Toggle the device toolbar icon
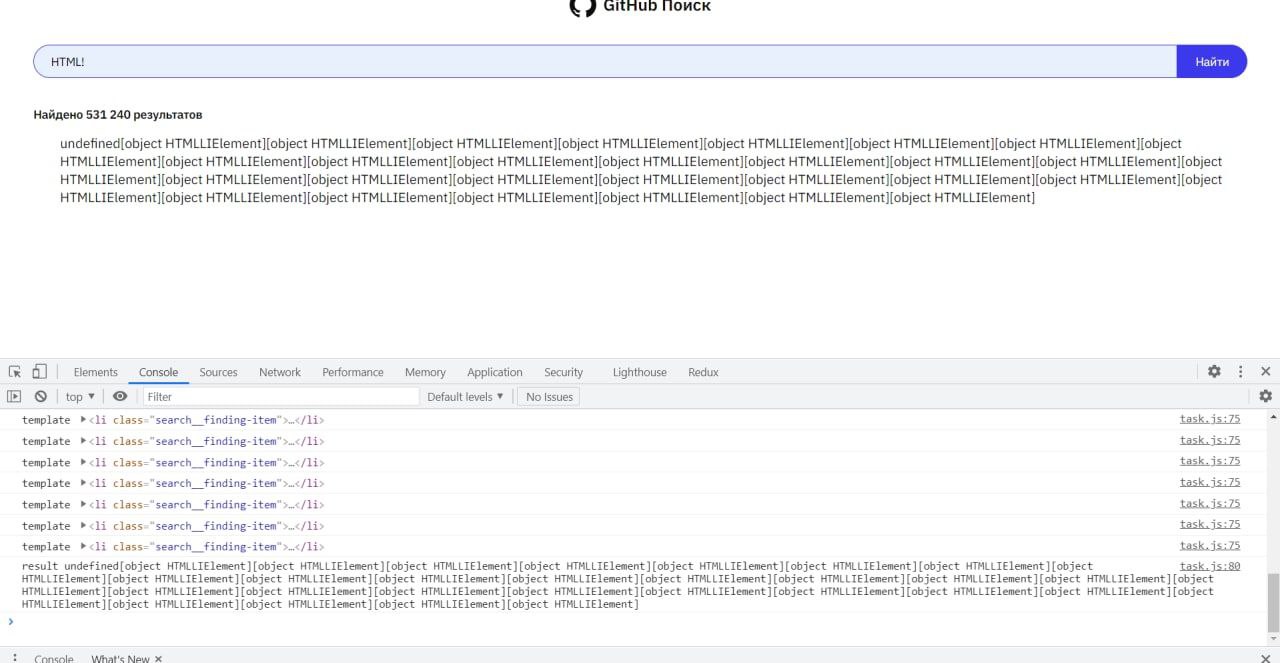Image resolution: width=1280 pixels, height=663 pixels. click(39, 371)
